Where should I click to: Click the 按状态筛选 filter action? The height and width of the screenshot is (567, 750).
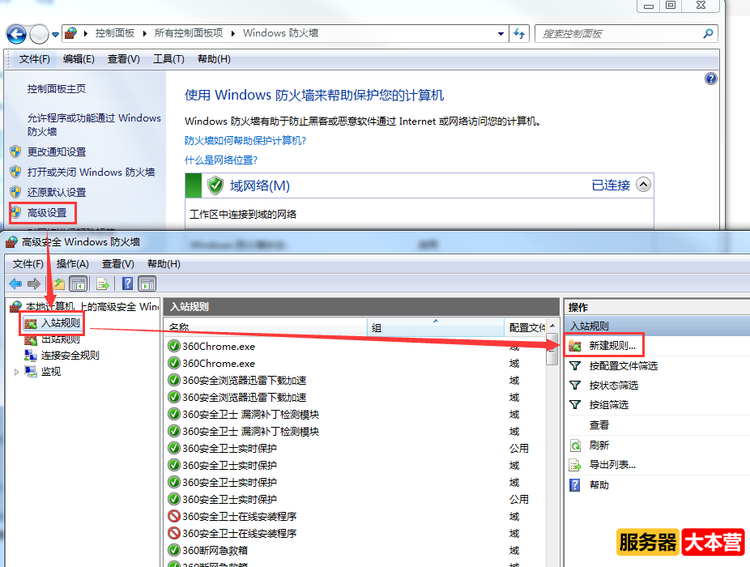click(613, 385)
